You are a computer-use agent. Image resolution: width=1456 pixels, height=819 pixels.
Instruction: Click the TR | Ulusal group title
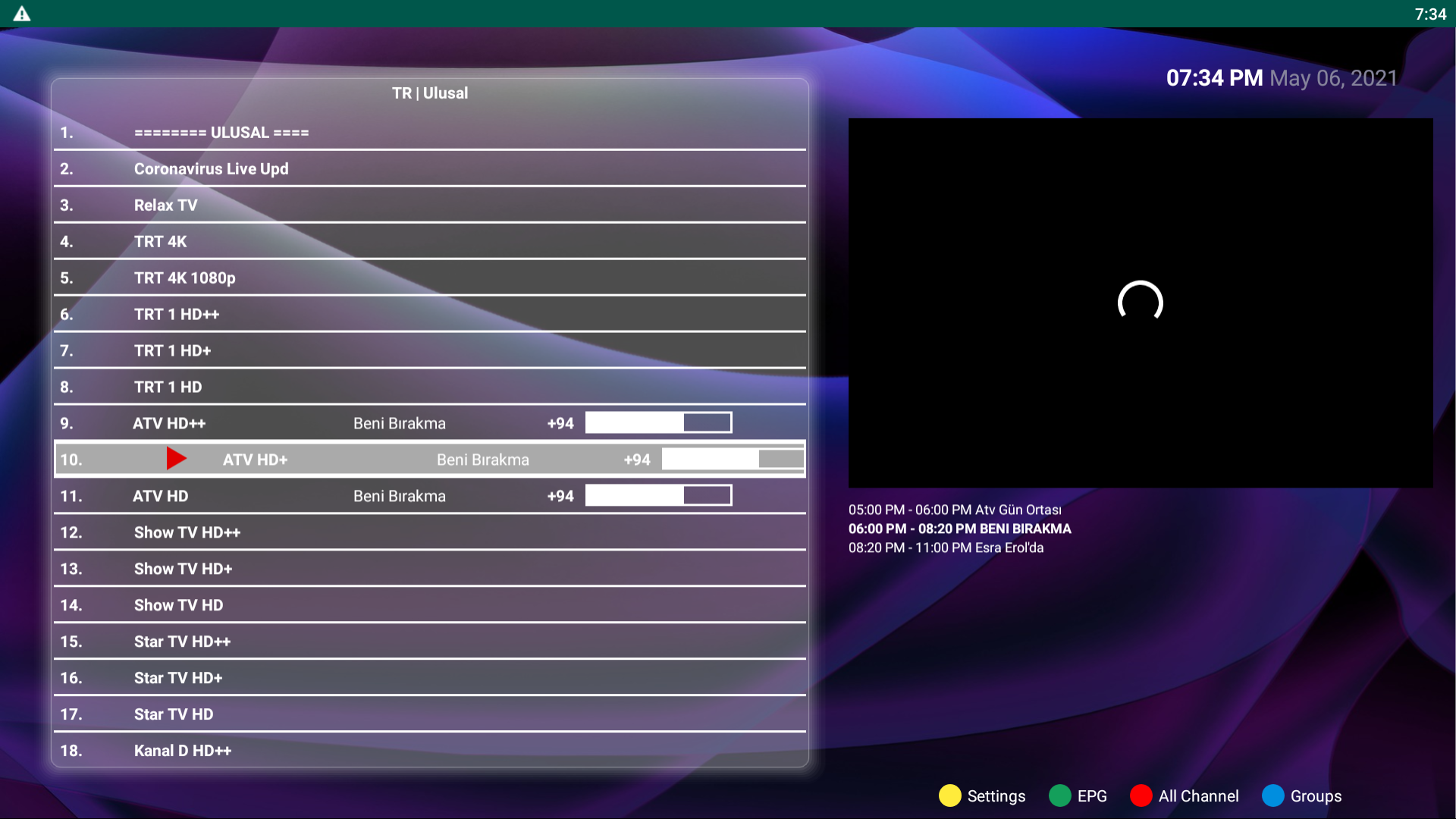pos(430,93)
